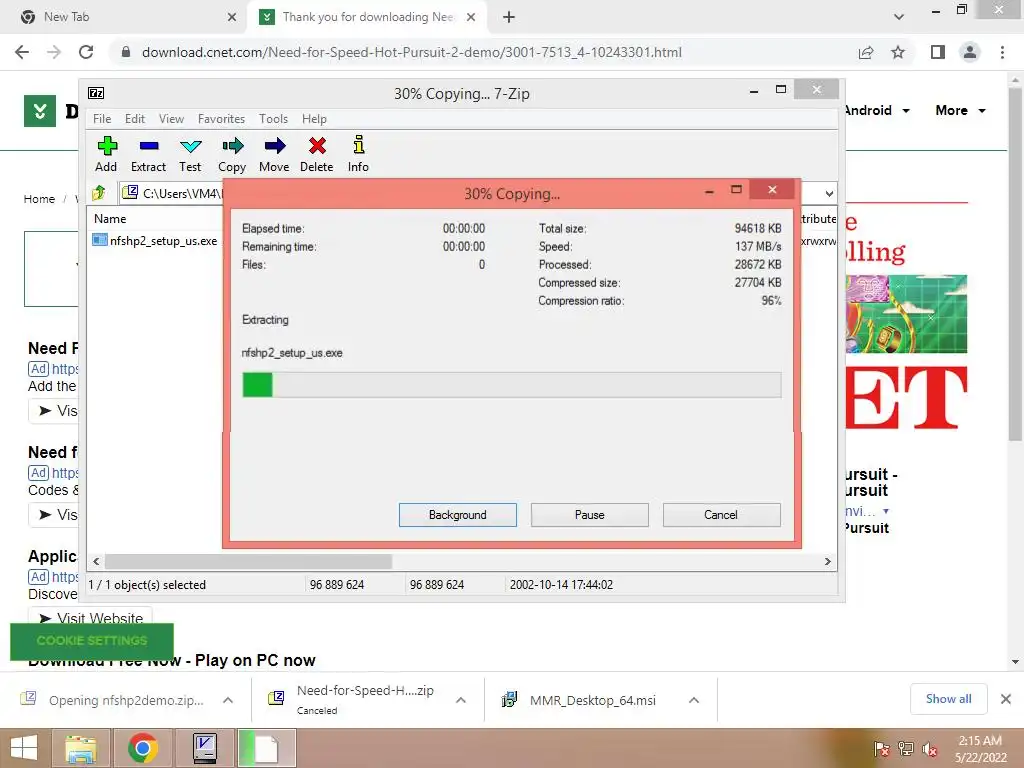Expand the 7-Zip address path dropdown
The image size is (1024, 768).
pyautogui.click(x=828, y=193)
